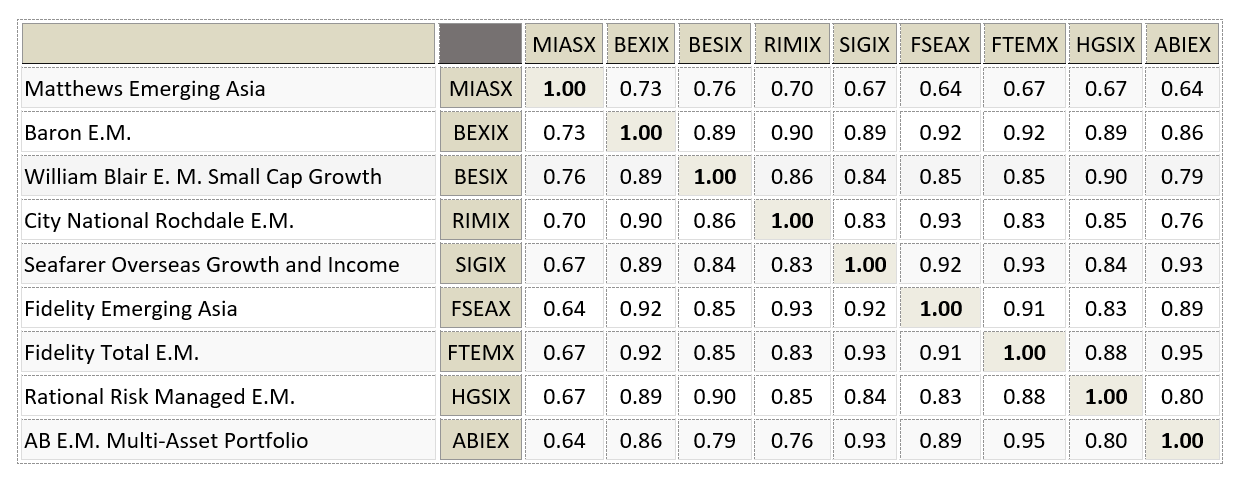1241x496 pixels.
Task: Select William Blair E. M. Small Cap Growth
Action: pos(203,176)
